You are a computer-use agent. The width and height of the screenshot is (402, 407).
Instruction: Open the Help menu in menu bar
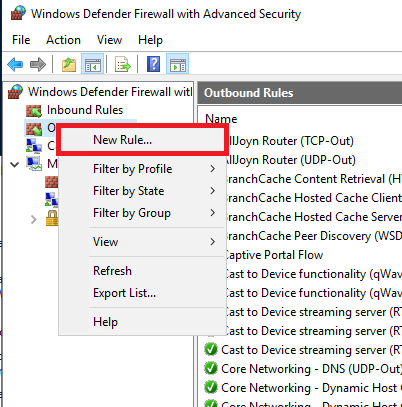click(x=150, y=40)
